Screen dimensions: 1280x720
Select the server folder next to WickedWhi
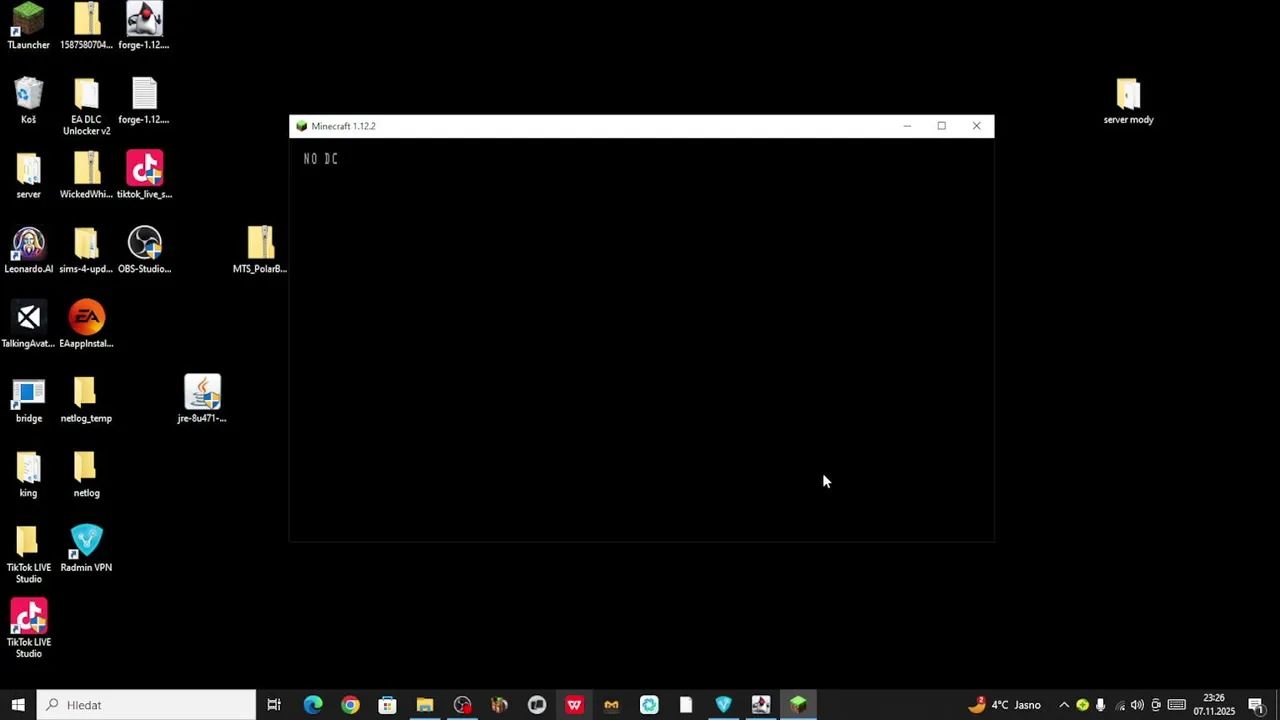point(28,176)
